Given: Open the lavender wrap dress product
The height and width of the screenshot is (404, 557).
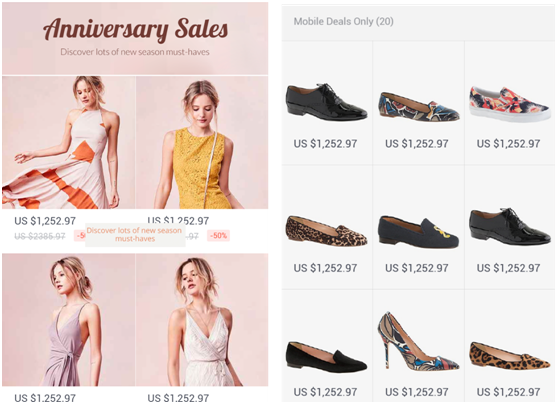Looking at the screenshot, I should point(69,320).
